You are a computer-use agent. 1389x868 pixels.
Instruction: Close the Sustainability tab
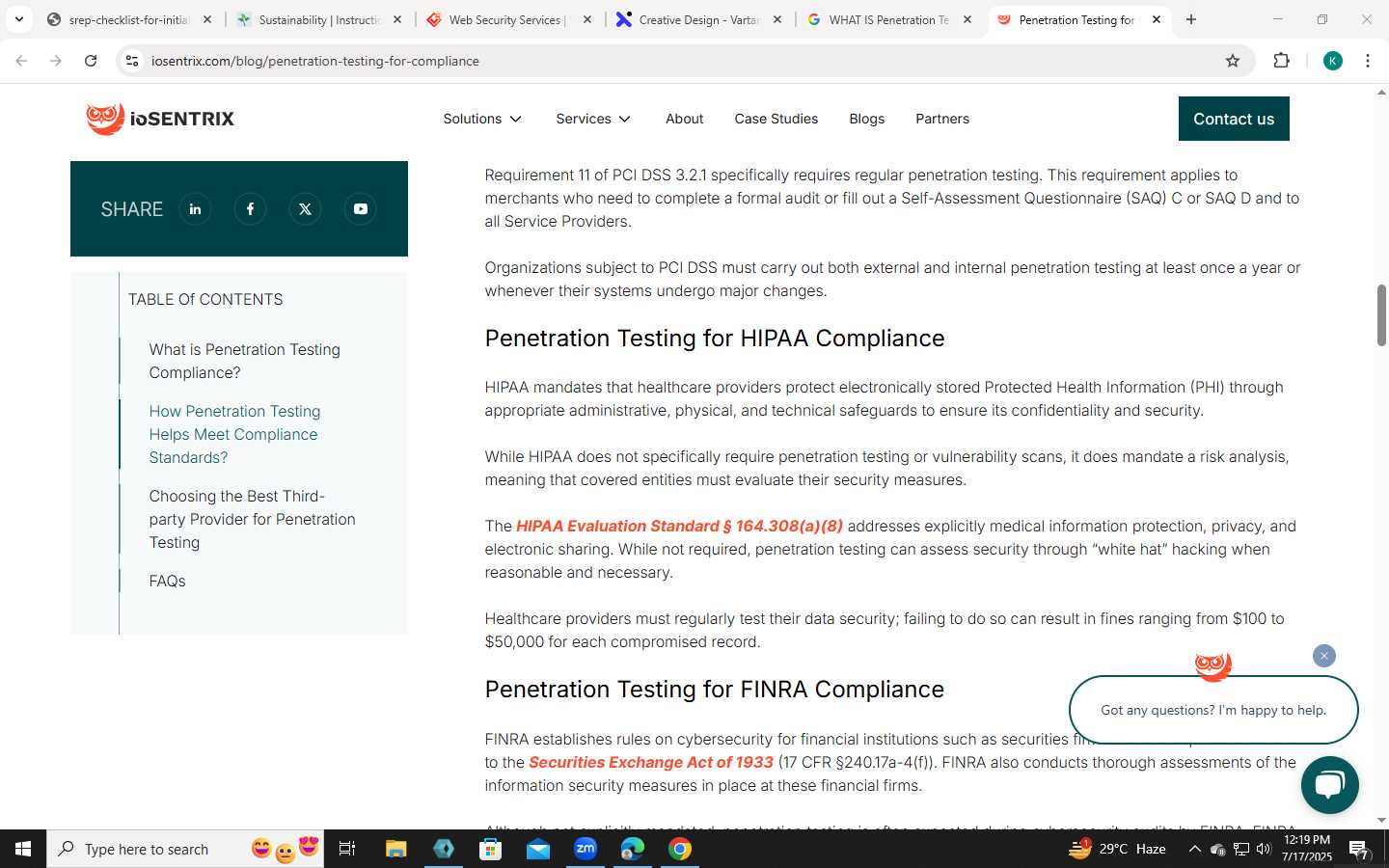(396, 19)
